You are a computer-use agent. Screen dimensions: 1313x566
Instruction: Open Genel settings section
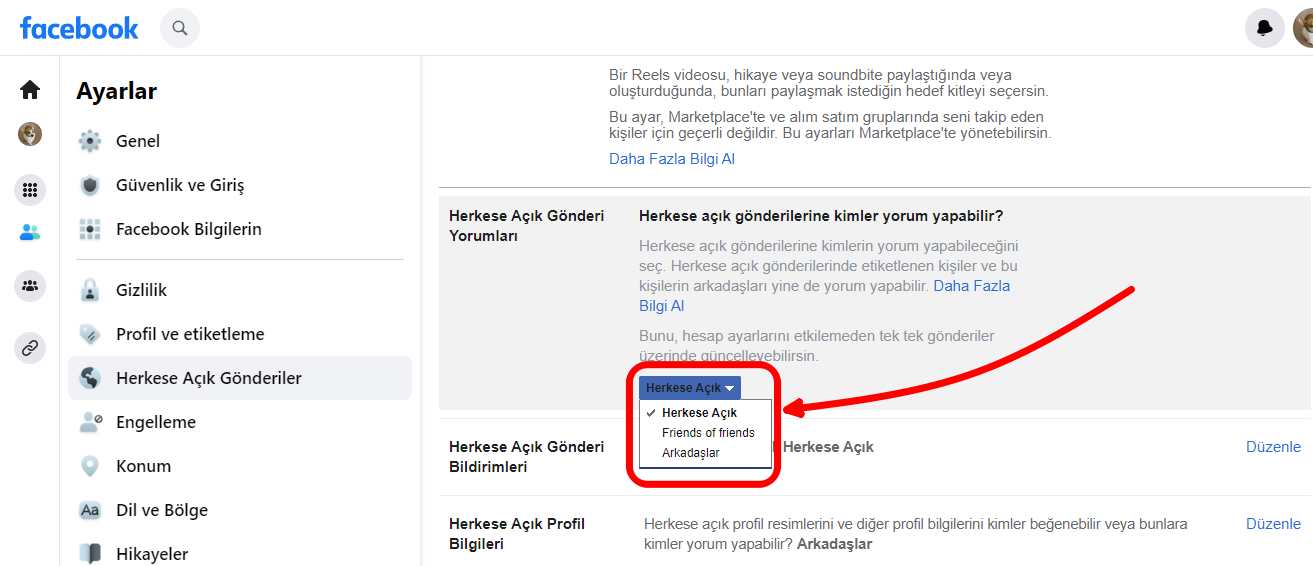138,141
